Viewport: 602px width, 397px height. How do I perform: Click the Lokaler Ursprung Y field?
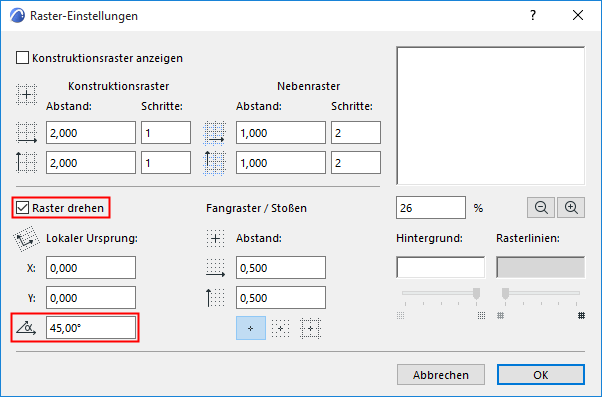[x=91, y=298]
